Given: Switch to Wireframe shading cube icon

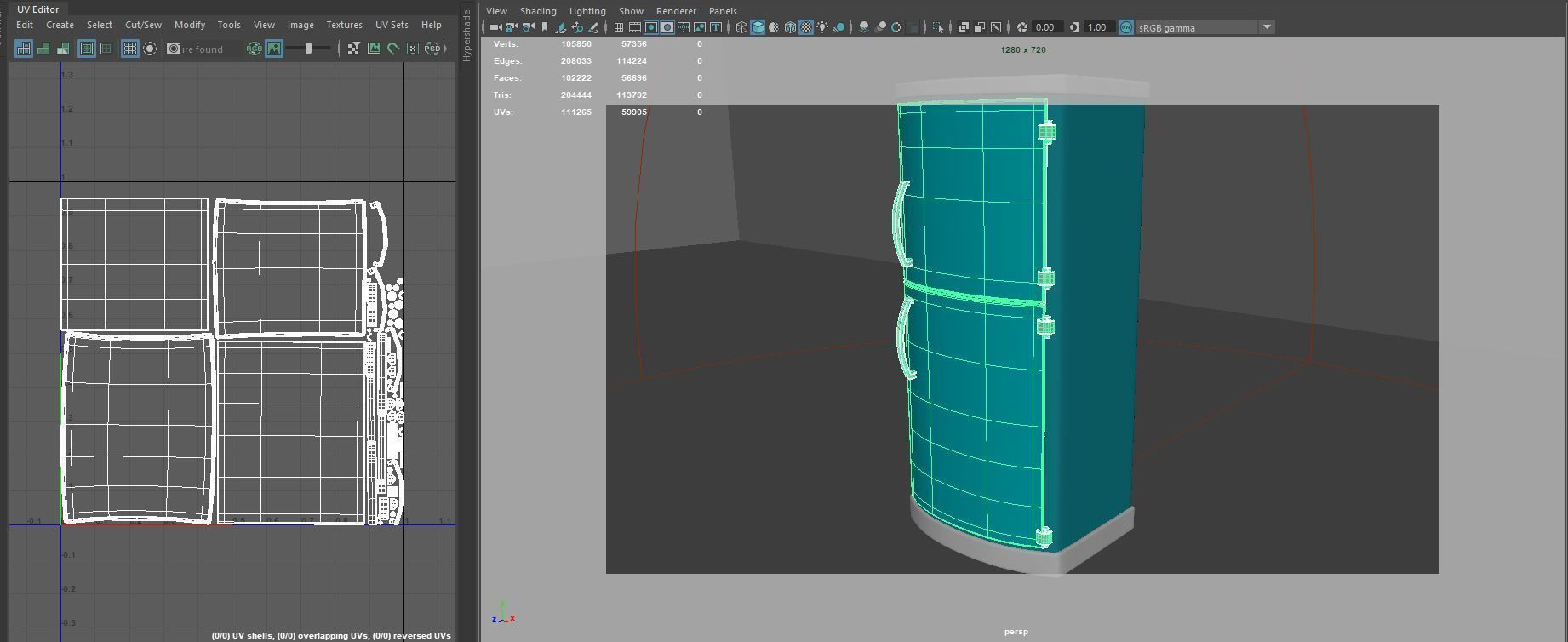Looking at the screenshot, I should tap(741, 27).
